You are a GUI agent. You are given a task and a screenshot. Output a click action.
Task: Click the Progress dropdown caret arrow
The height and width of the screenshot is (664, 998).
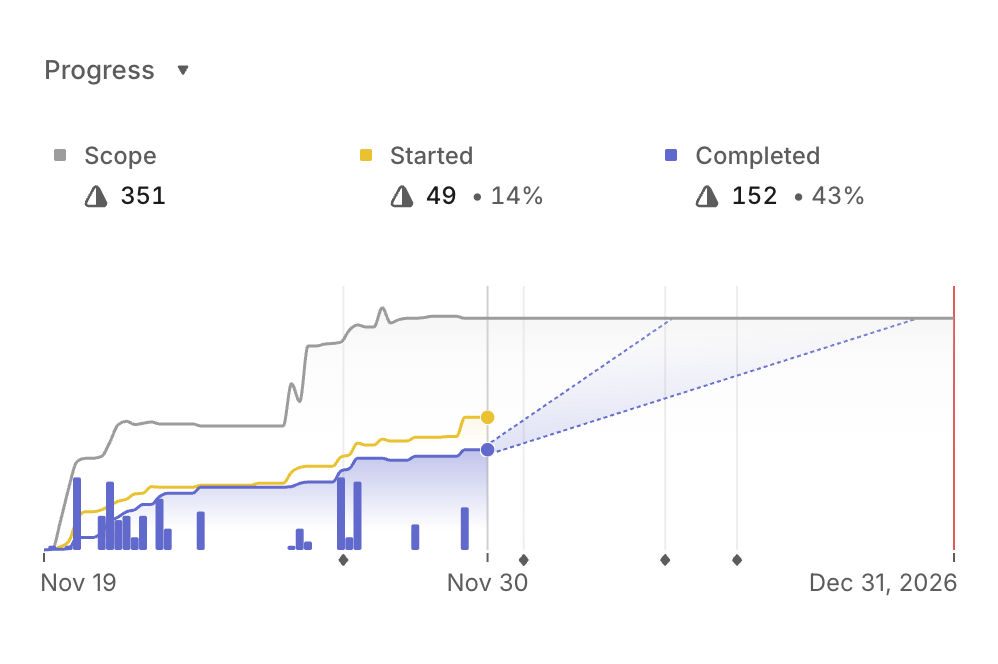click(183, 71)
